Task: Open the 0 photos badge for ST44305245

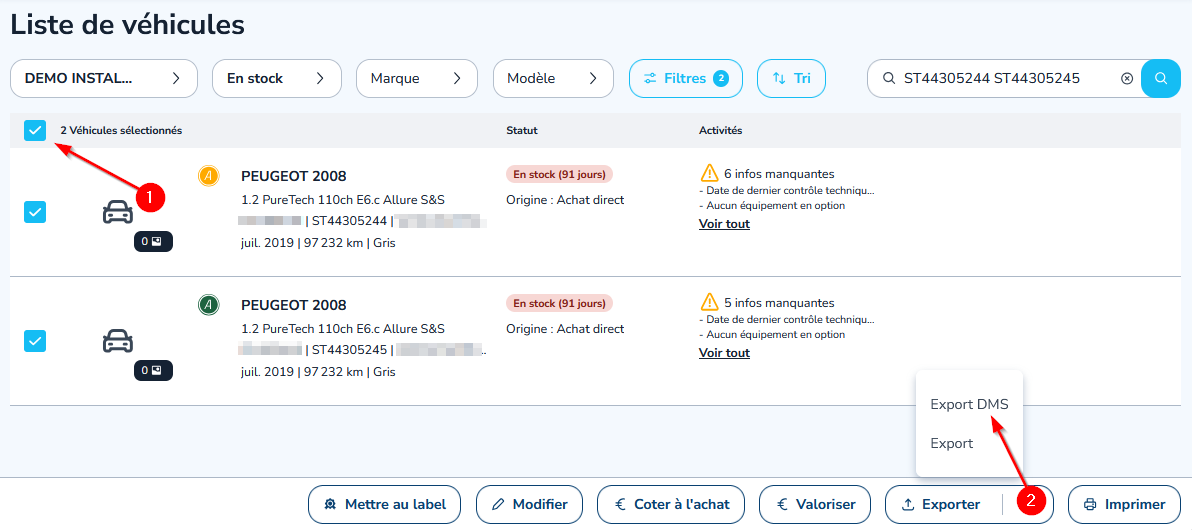Action: (153, 371)
